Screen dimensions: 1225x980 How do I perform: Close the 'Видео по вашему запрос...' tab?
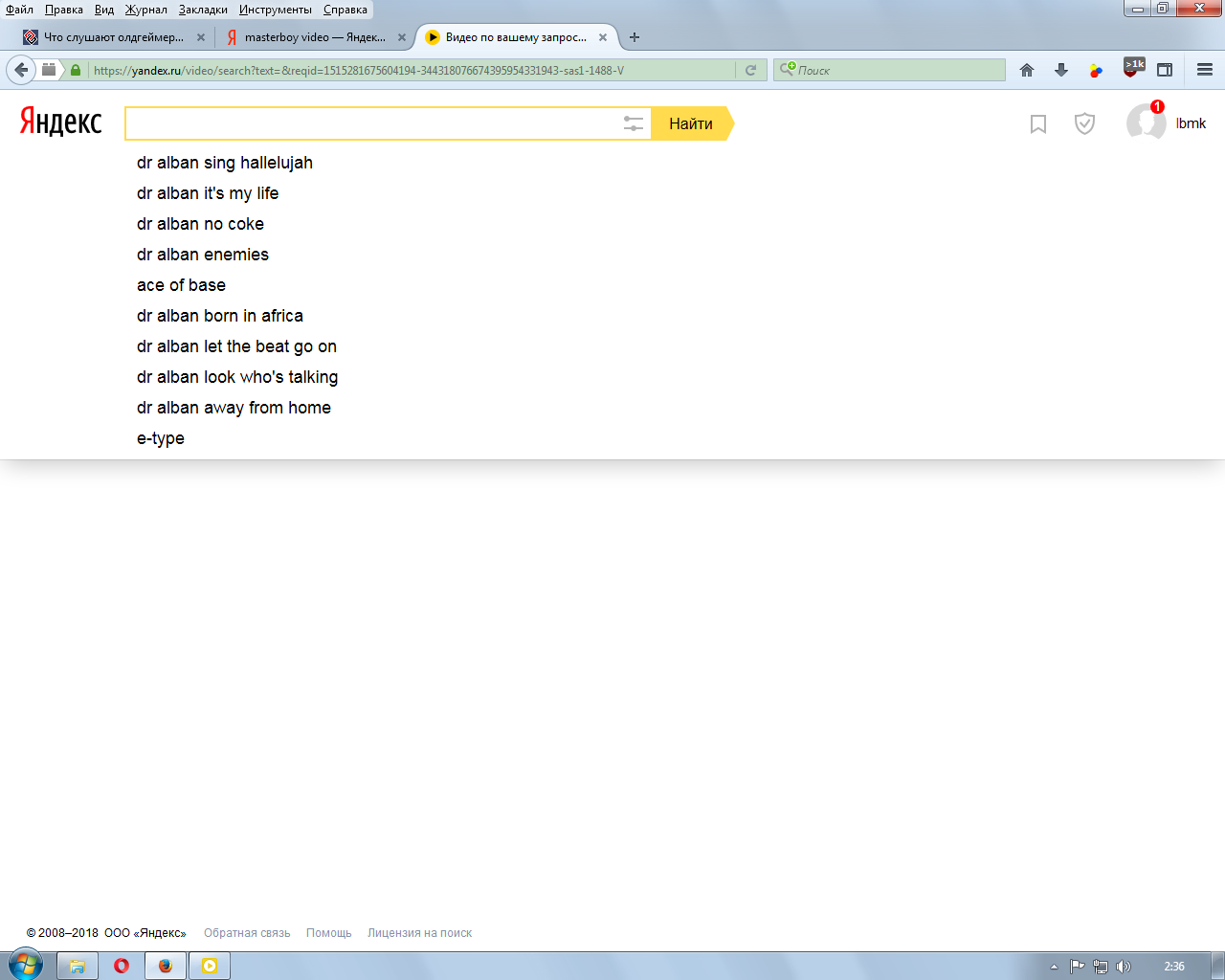pyautogui.click(x=603, y=37)
